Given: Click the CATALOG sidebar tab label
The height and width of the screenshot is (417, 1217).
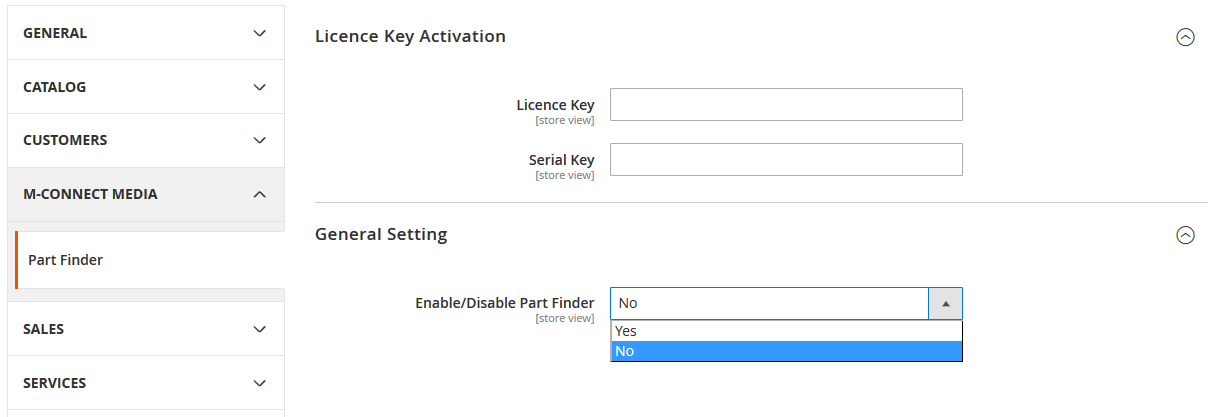Looking at the screenshot, I should tap(55, 87).
